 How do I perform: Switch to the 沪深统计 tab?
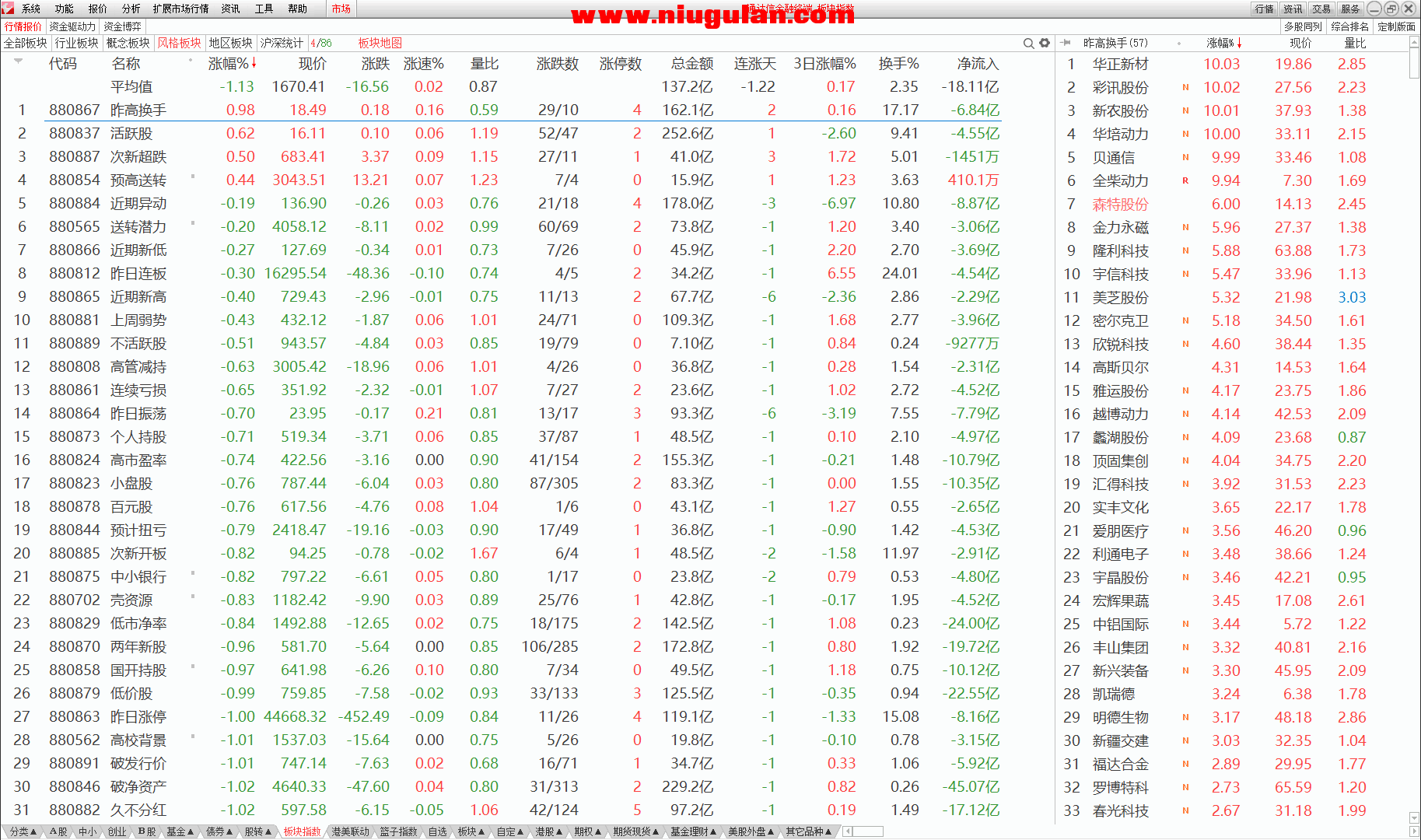[282, 43]
